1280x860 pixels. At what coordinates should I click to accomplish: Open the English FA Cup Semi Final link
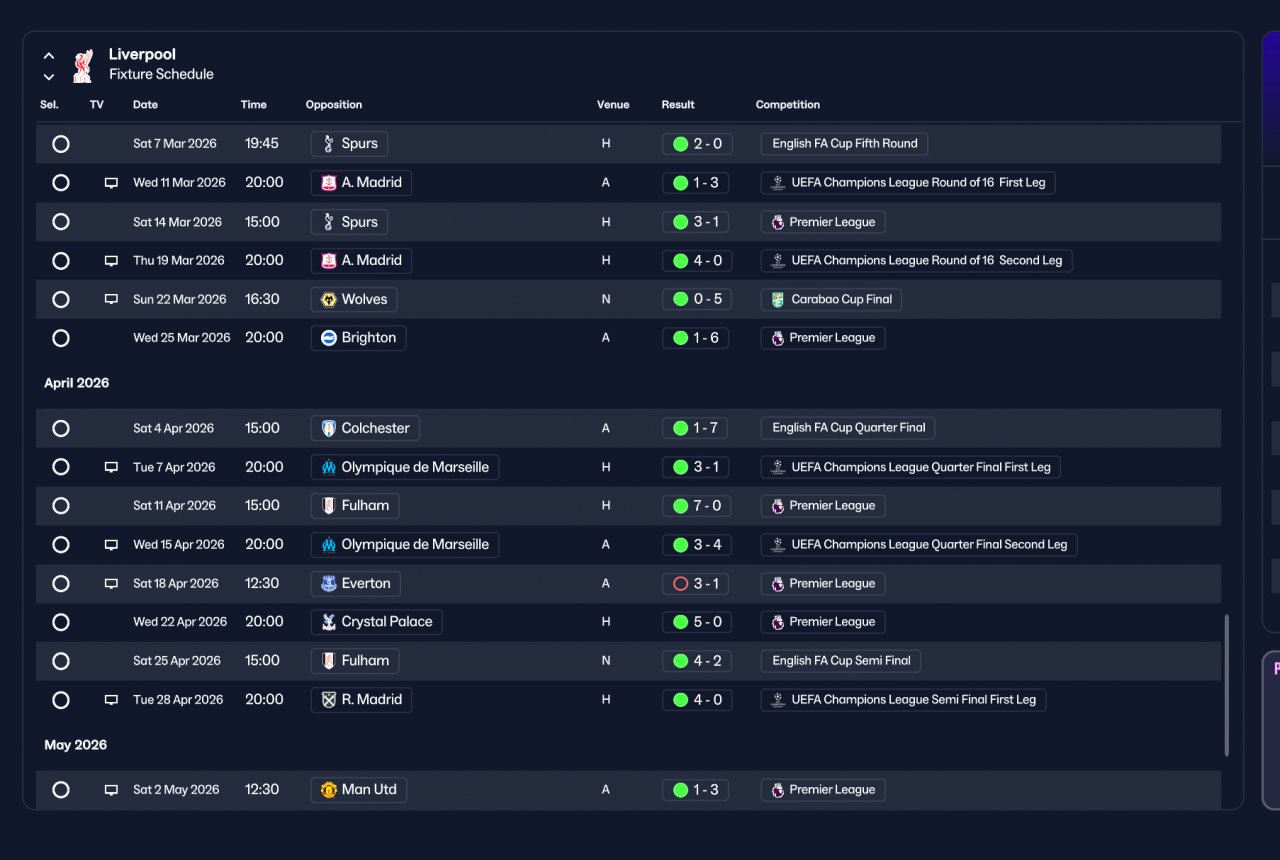(x=841, y=661)
